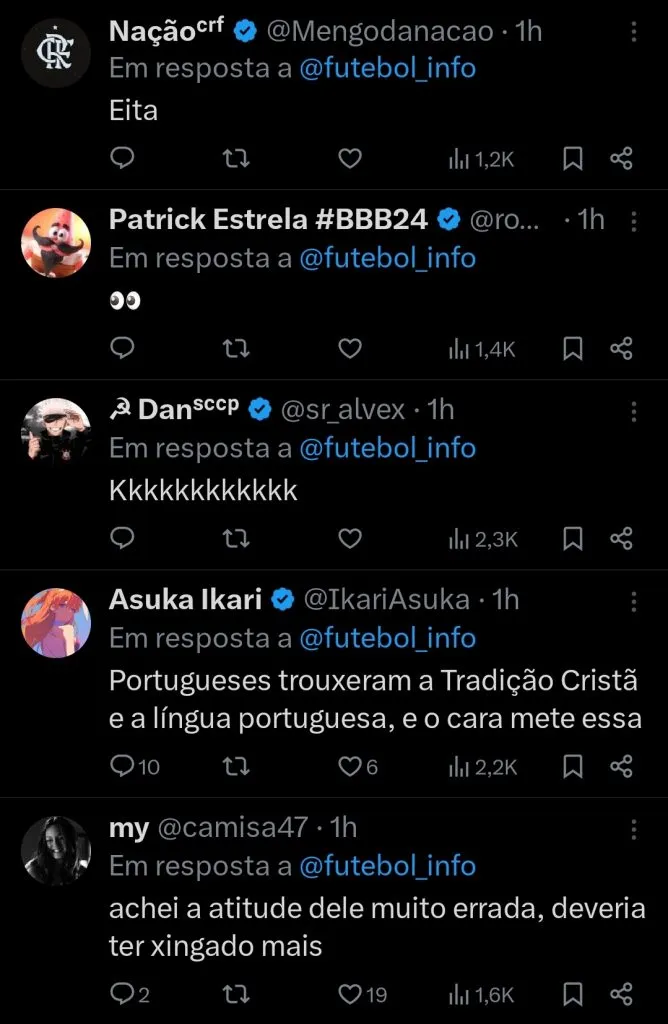The height and width of the screenshot is (1024, 668).
Task: Open @futebol_info link in Patrick Estrela's reply
Action: (387, 258)
